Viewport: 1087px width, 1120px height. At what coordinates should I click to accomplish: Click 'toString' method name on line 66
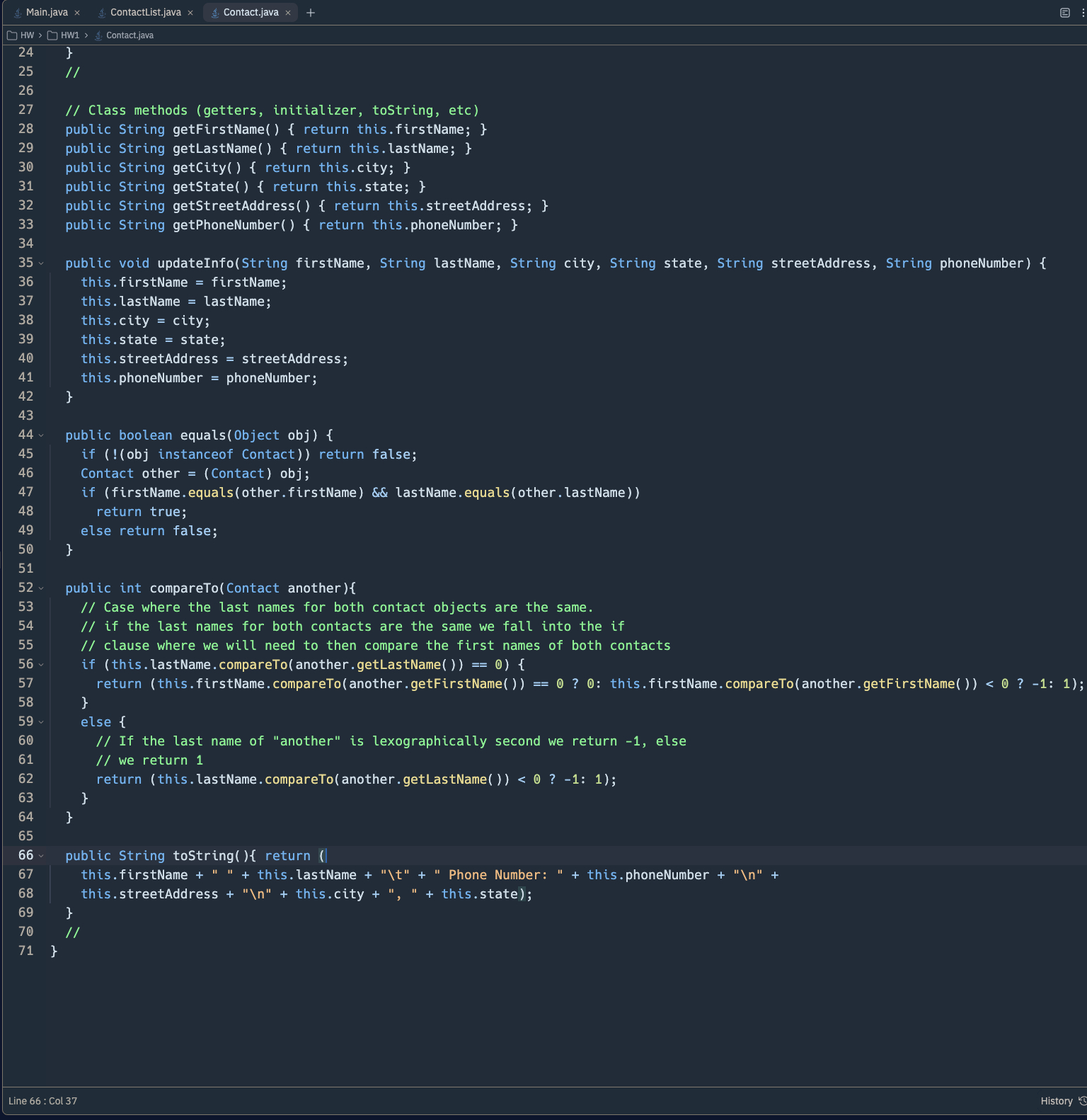(203, 856)
